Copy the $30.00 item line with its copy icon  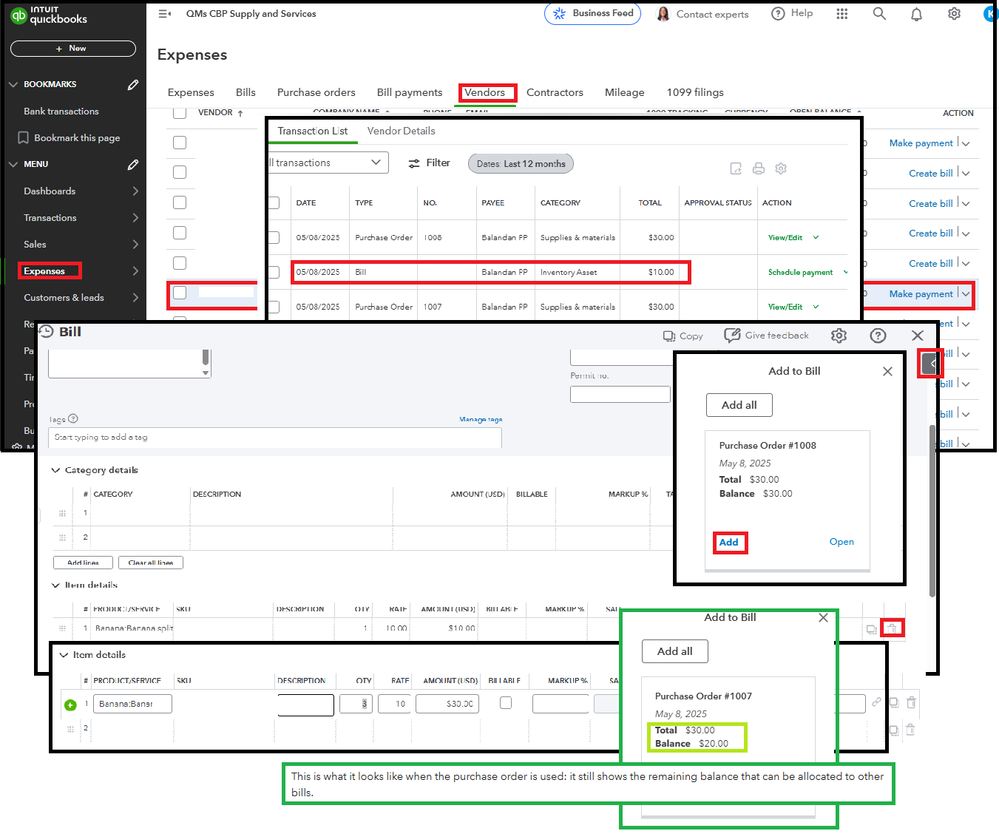(894, 702)
